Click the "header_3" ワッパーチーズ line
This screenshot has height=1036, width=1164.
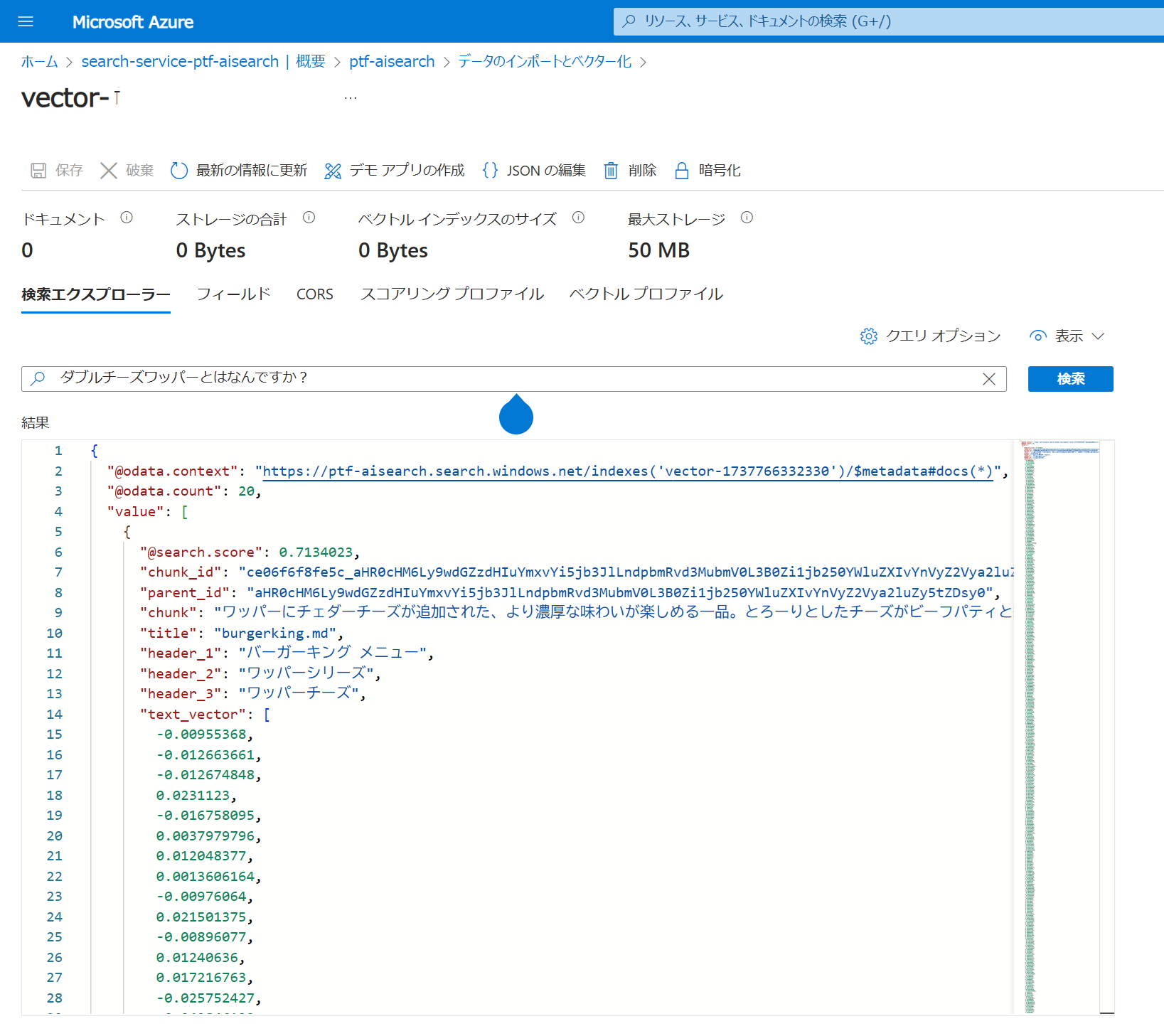tap(252, 694)
